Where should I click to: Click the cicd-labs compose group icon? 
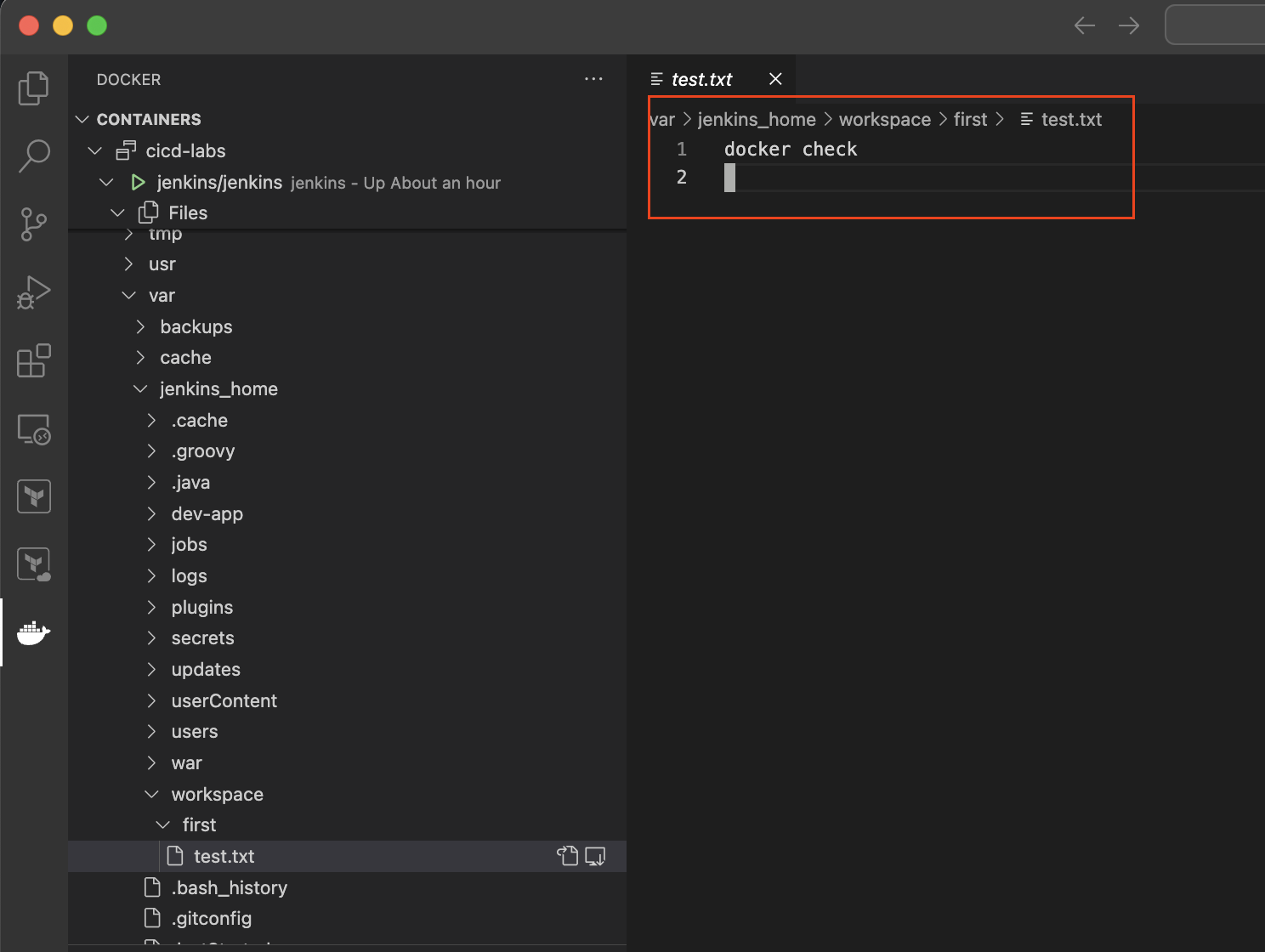coord(126,150)
